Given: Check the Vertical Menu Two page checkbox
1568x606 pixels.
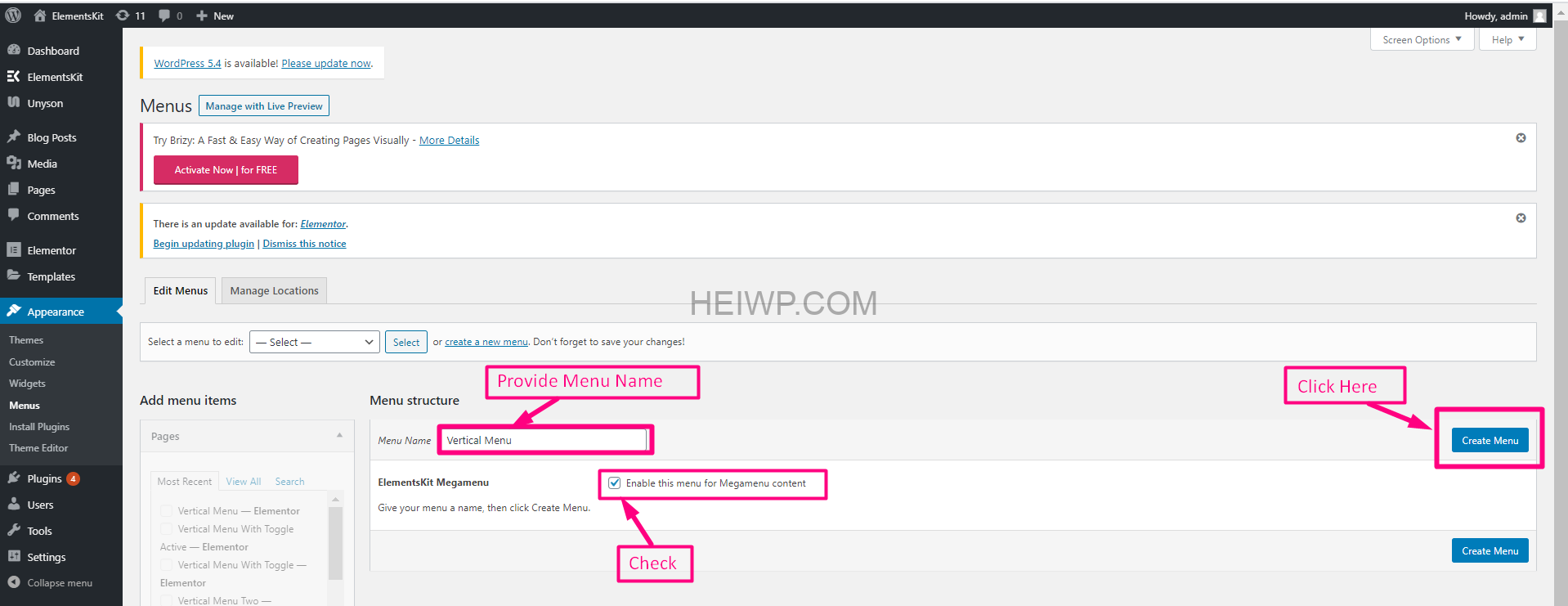Looking at the screenshot, I should tap(167, 600).
